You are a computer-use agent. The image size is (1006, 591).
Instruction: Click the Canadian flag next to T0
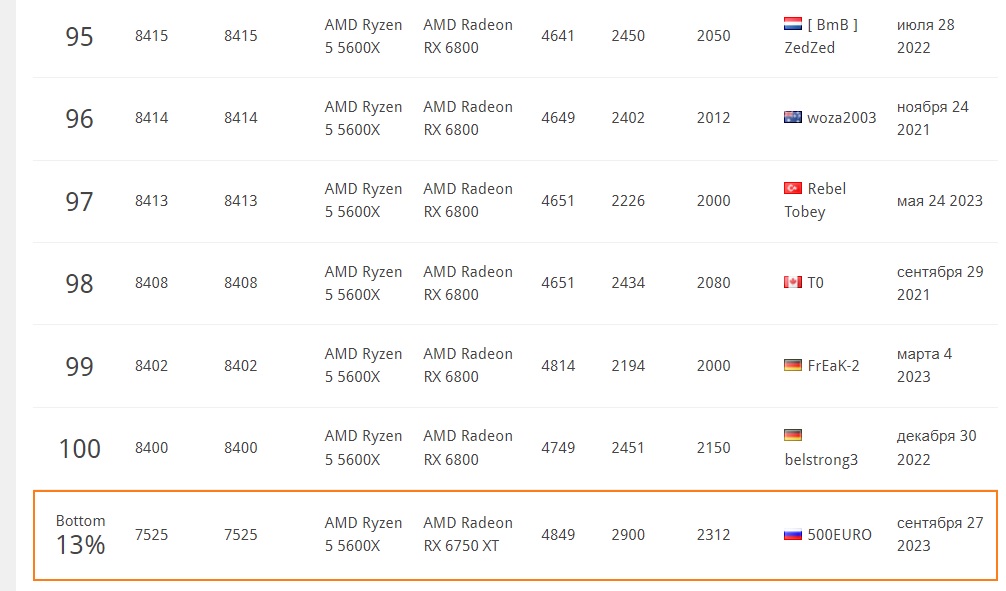point(793,283)
